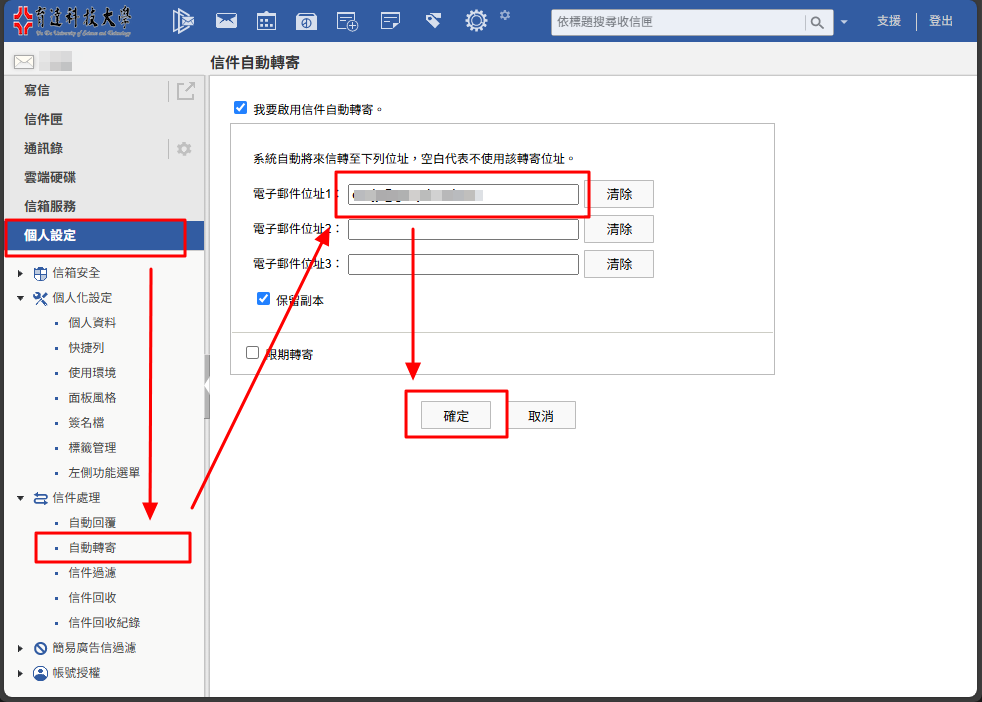This screenshot has height=702, width=982.
Task: Uncheck 我要啟用信件自動轉寄 checkbox
Action: [240, 108]
